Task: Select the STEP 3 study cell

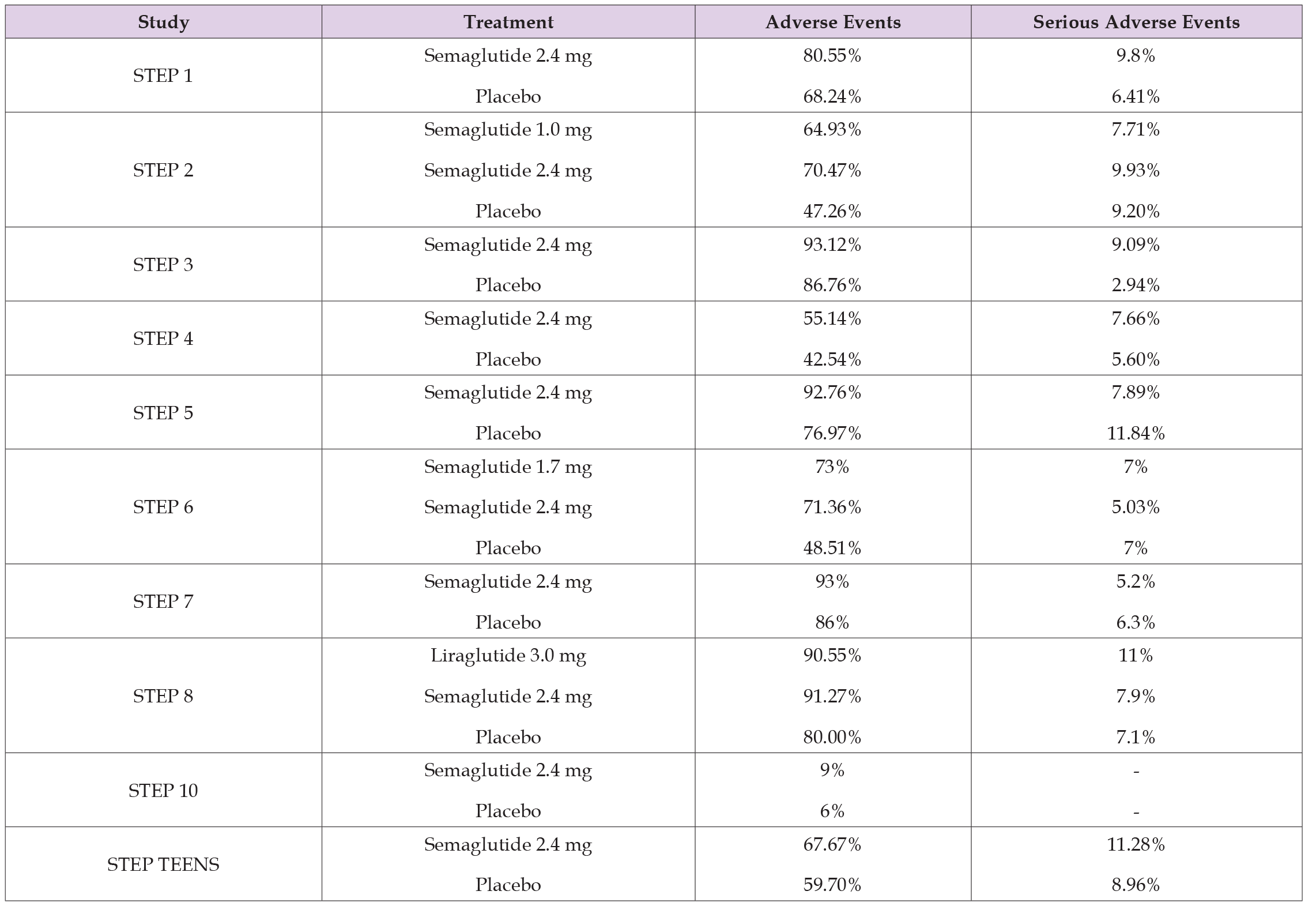Action: tap(163, 265)
